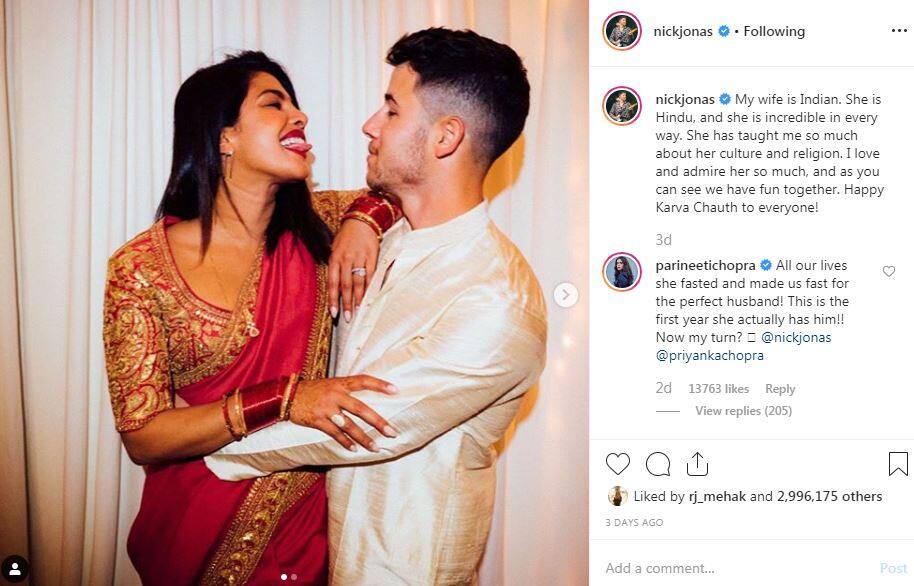914x586 pixels.
Task: Focus the Add a comment field
Action: 737,568
